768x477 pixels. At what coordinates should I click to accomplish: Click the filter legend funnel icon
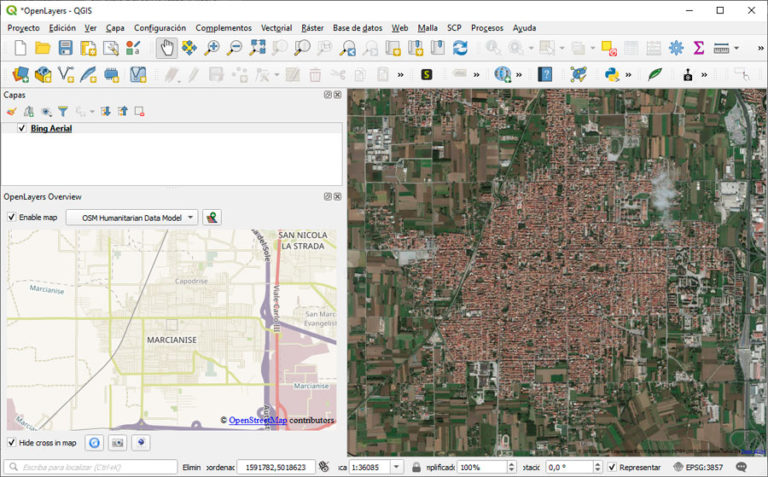(x=63, y=112)
